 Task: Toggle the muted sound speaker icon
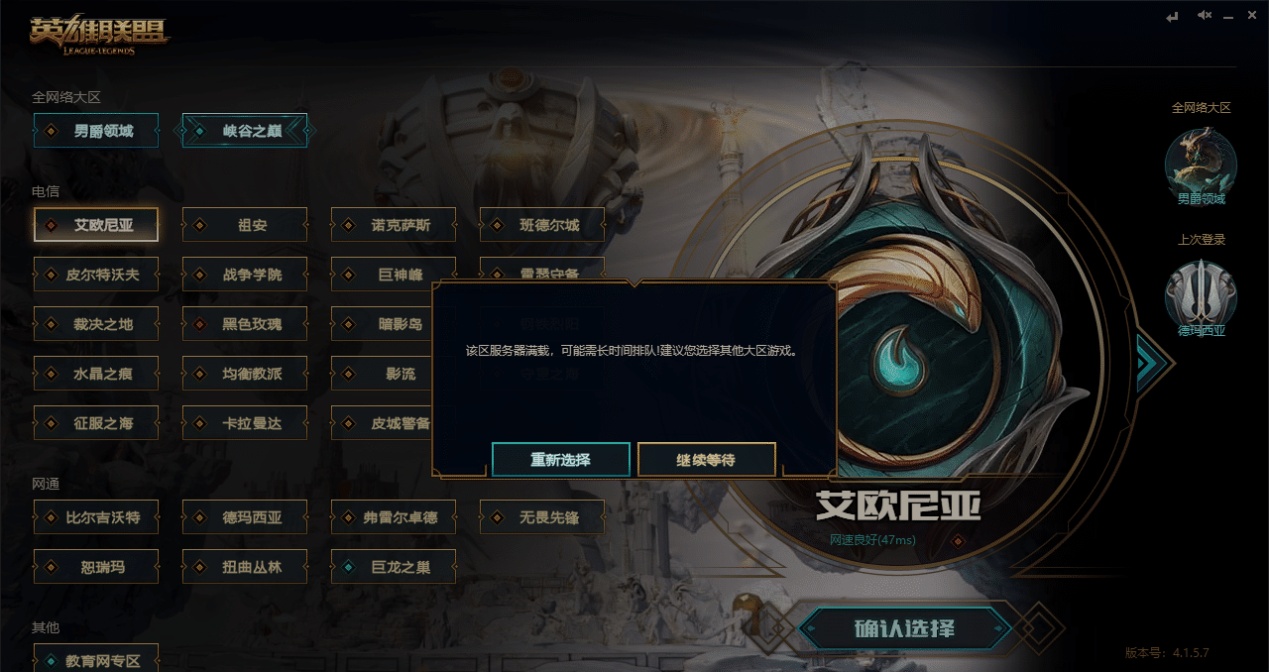(1205, 16)
